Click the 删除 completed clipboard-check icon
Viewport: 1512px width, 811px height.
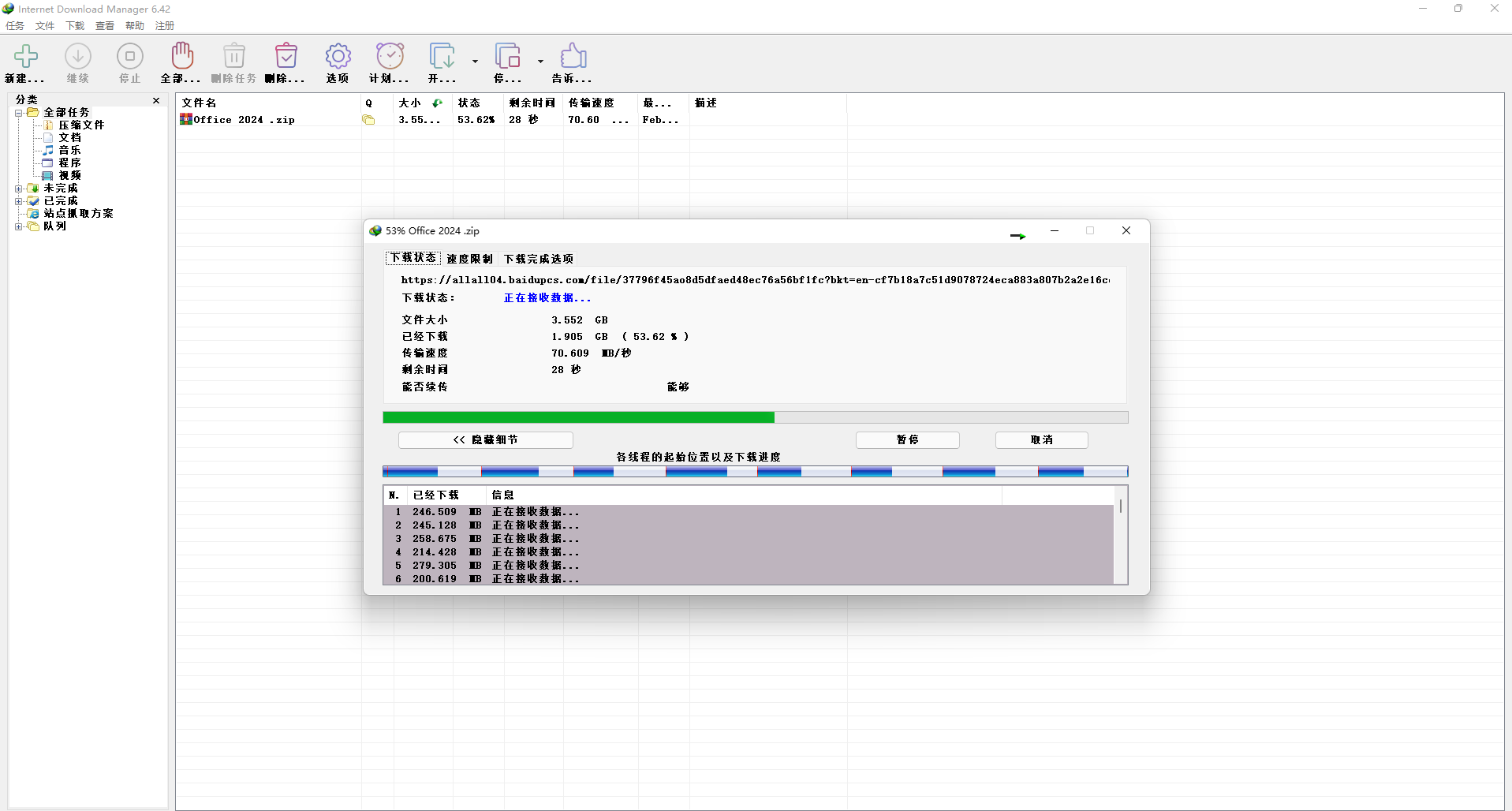[x=286, y=55]
